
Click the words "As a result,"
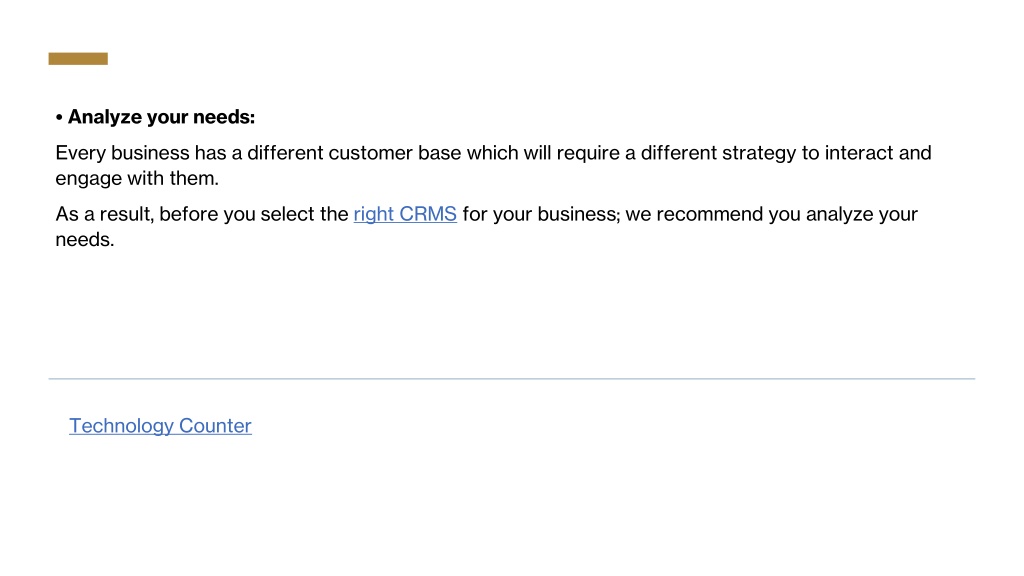(104, 214)
